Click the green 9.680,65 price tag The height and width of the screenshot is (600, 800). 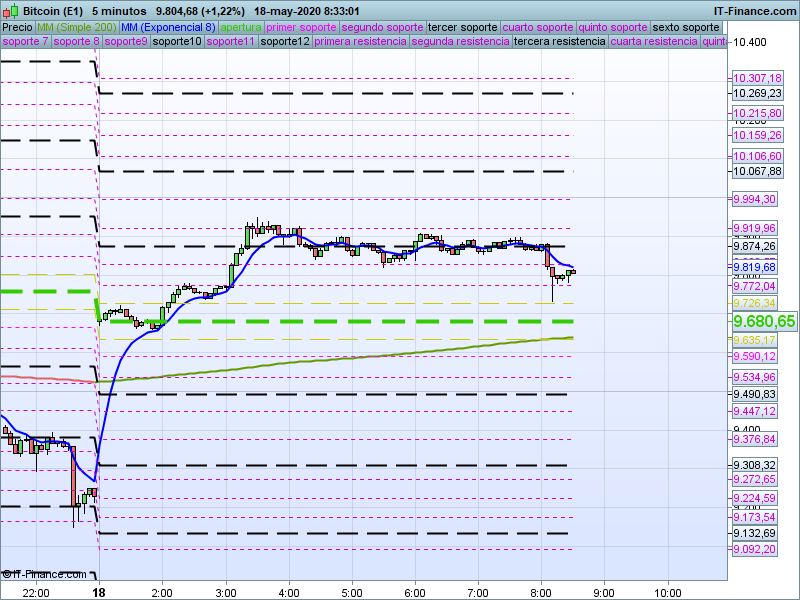click(764, 321)
